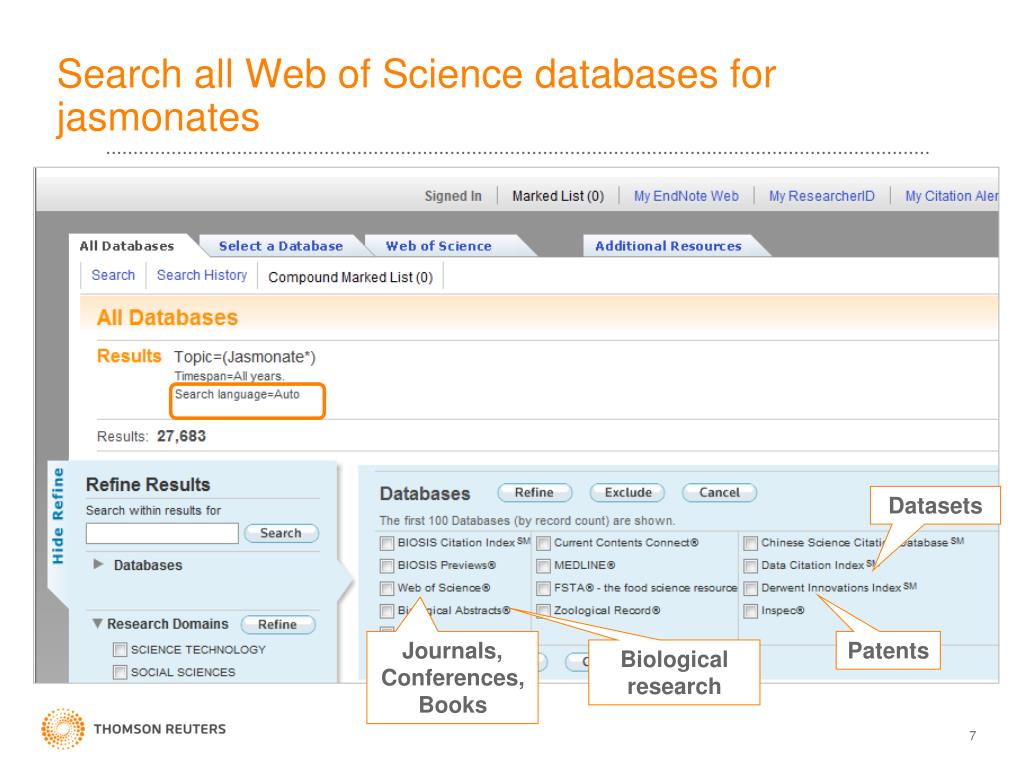Viewport: 1024px width, 768px height.
Task: Click the results count 27,683
Action: click(182, 436)
